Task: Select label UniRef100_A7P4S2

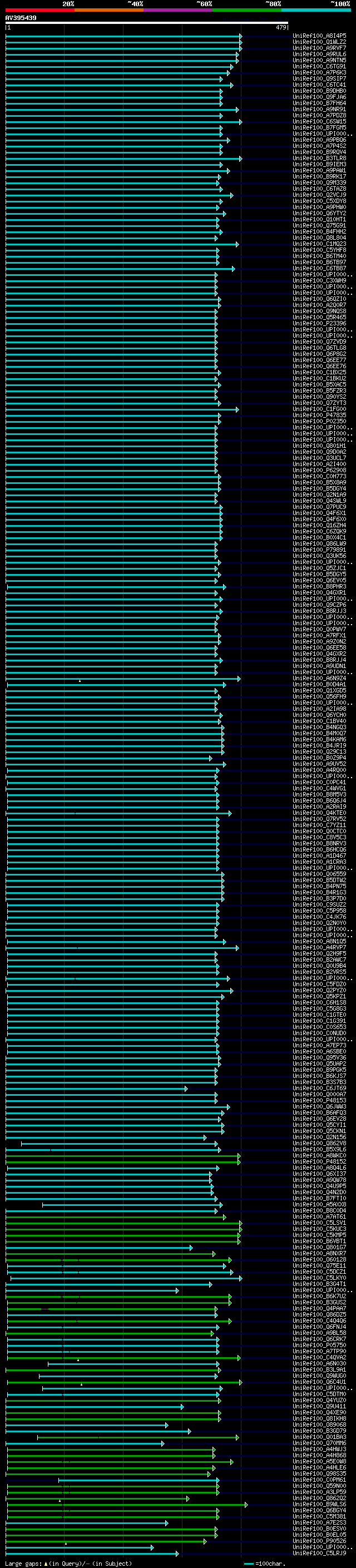Action: click(319, 146)
